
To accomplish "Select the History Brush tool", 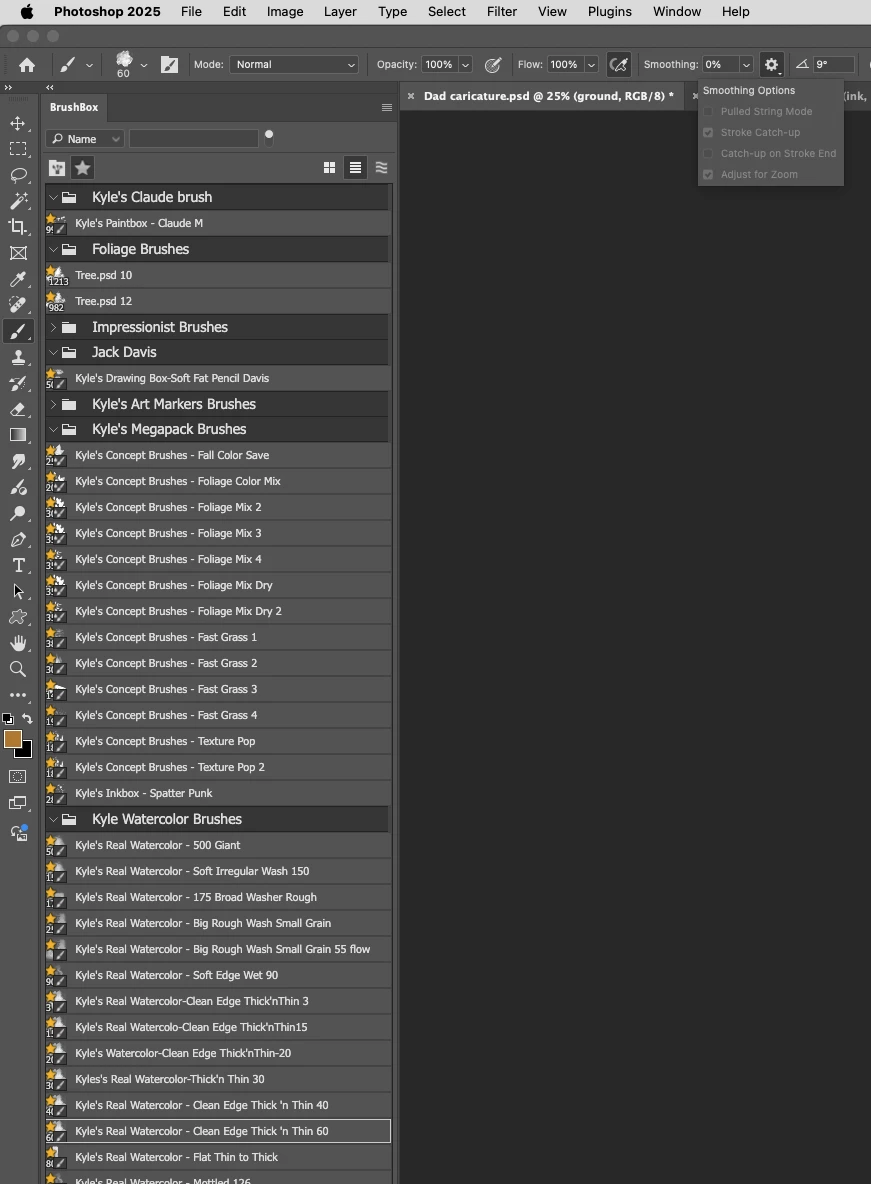I will pyautogui.click(x=18, y=384).
